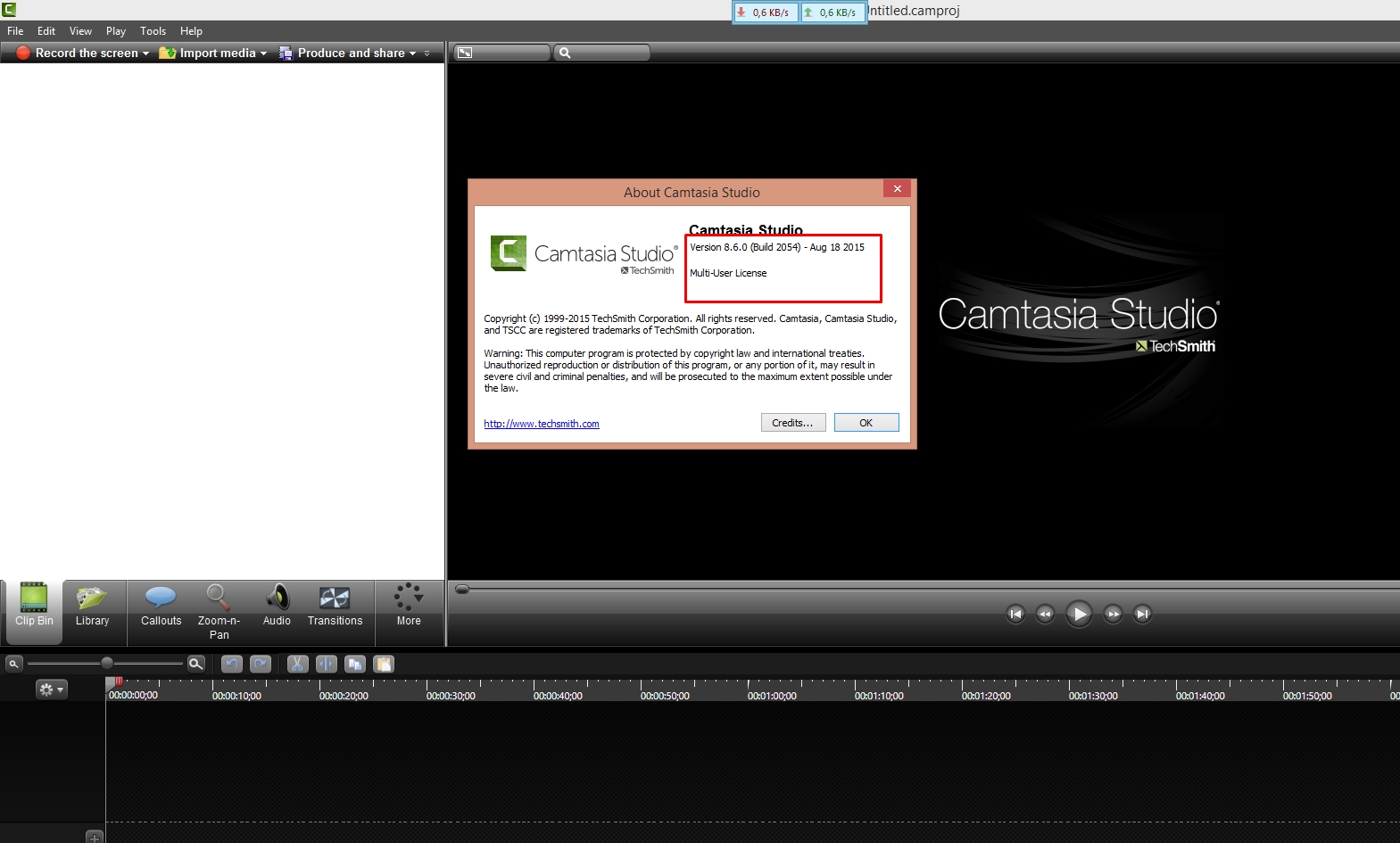This screenshot has height=843, width=1400.
Task: Click Record the screen button
Action: pos(78,53)
